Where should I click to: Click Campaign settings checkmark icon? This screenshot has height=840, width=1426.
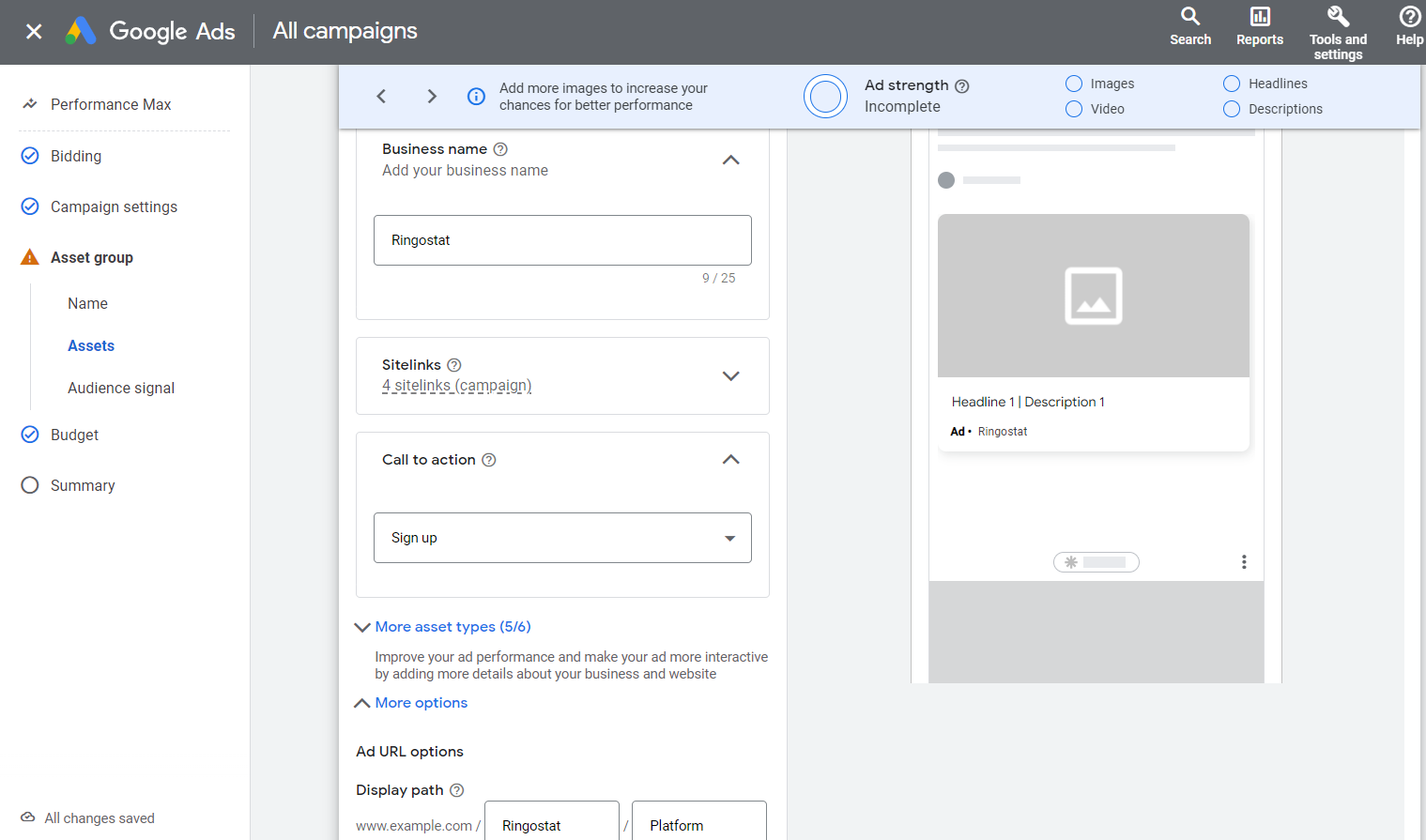coord(30,206)
